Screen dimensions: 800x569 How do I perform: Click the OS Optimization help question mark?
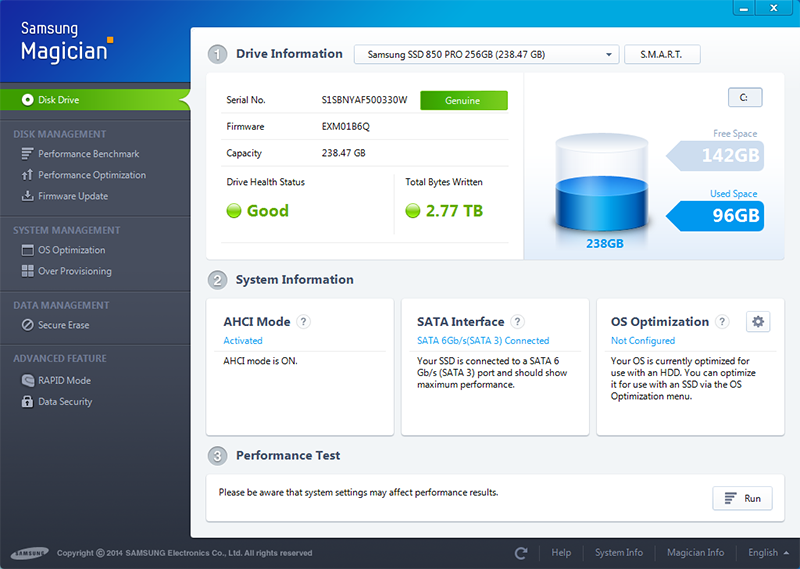[723, 322]
